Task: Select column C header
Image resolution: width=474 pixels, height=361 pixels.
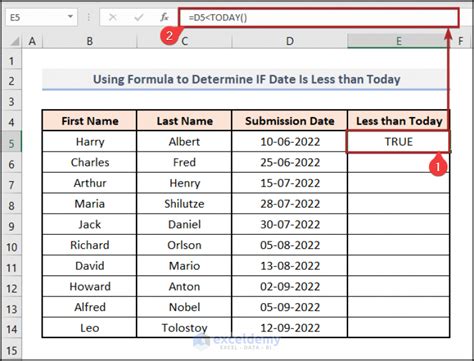Action: click(x=184, y=41)
